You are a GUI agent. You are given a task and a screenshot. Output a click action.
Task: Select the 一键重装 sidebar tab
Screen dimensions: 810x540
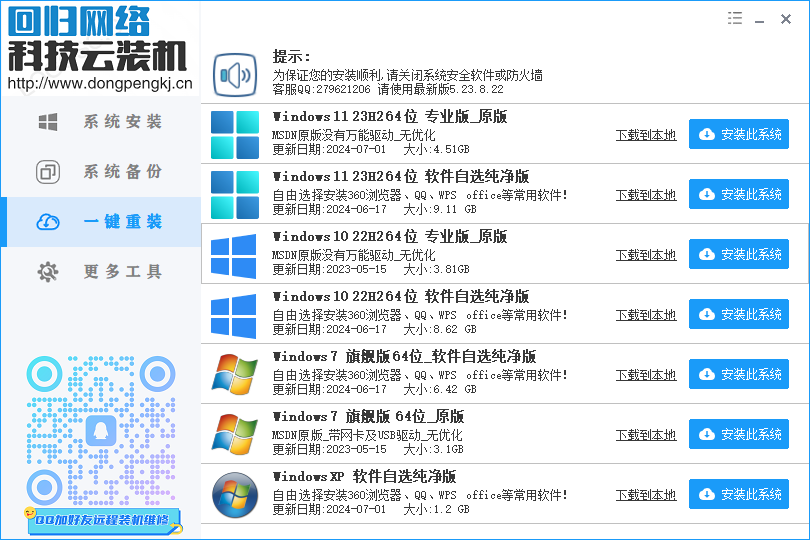pos(101,222)
